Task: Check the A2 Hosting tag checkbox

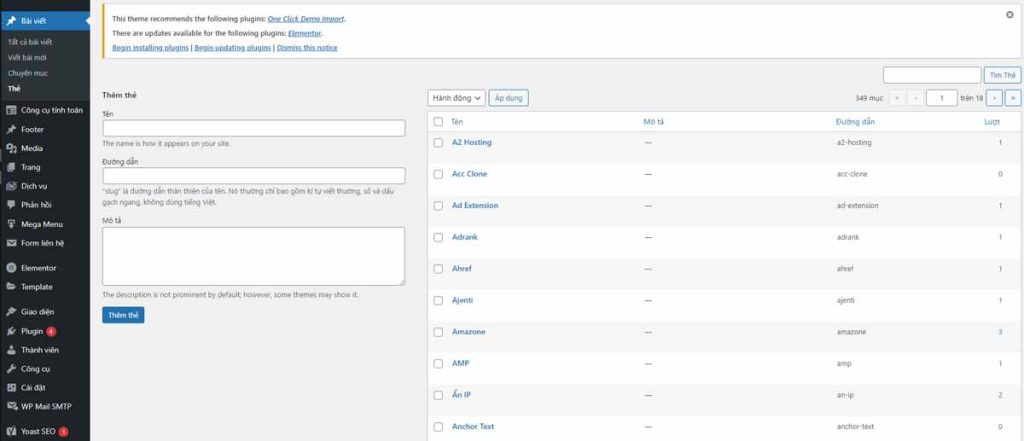Action: pos(438,142)
